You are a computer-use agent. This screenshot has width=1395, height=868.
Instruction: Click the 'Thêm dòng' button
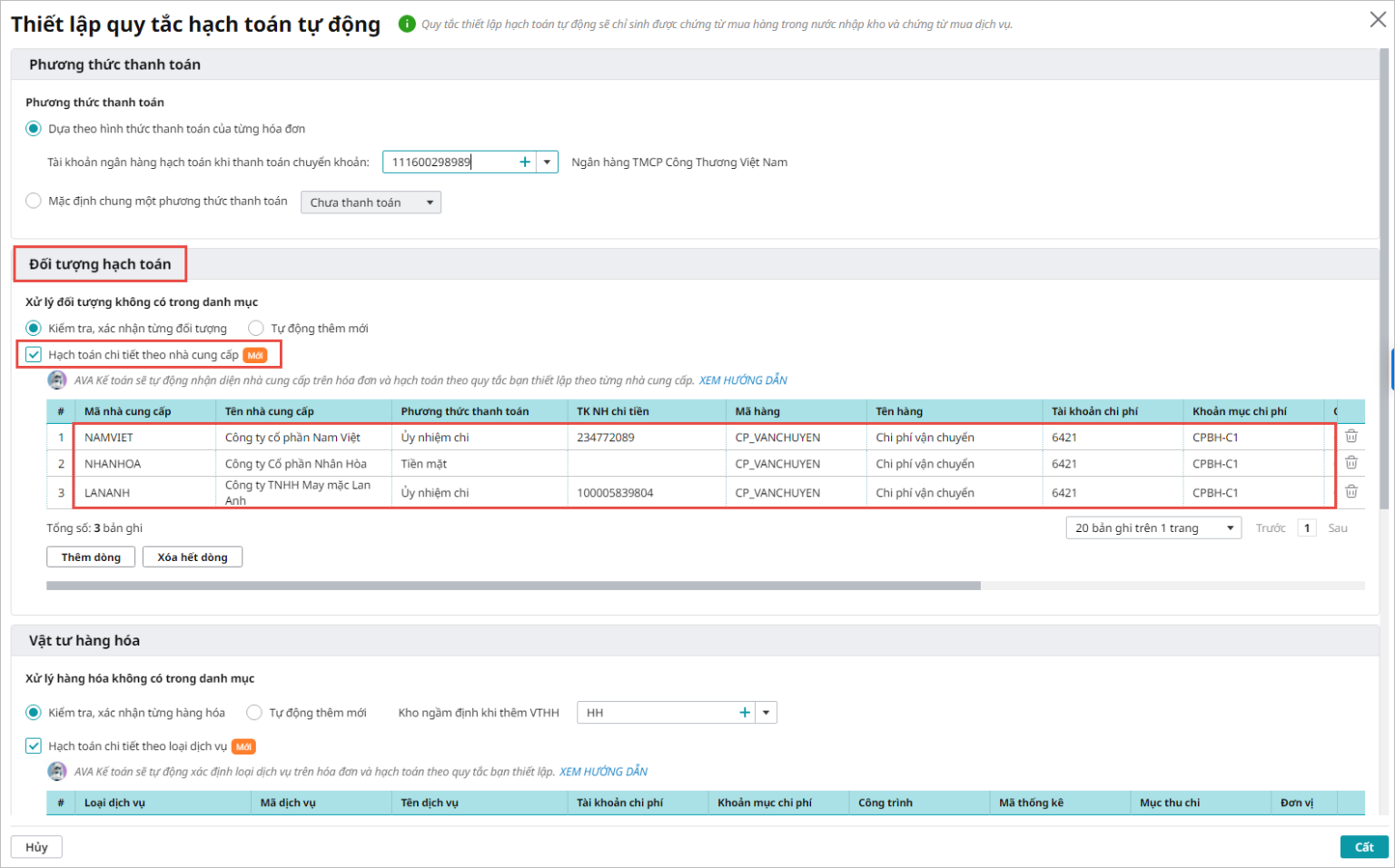click(91, 557)
